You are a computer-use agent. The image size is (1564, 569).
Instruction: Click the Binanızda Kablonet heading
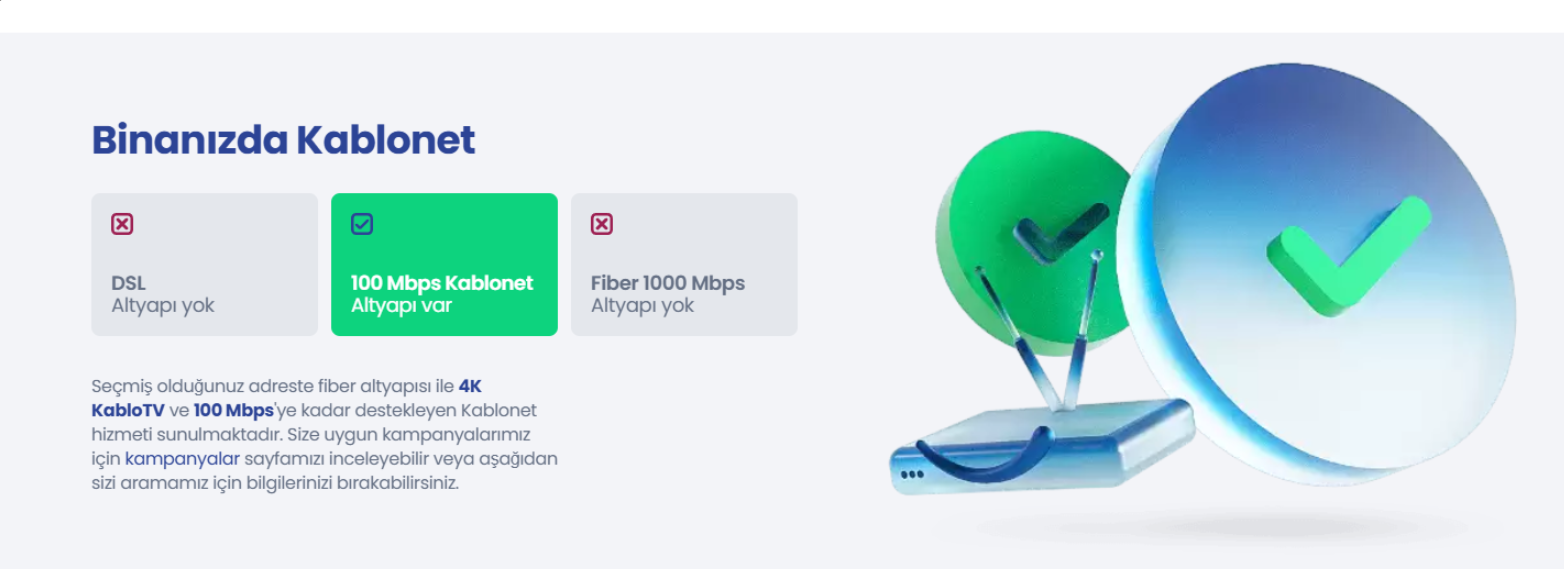pos(283,140)
